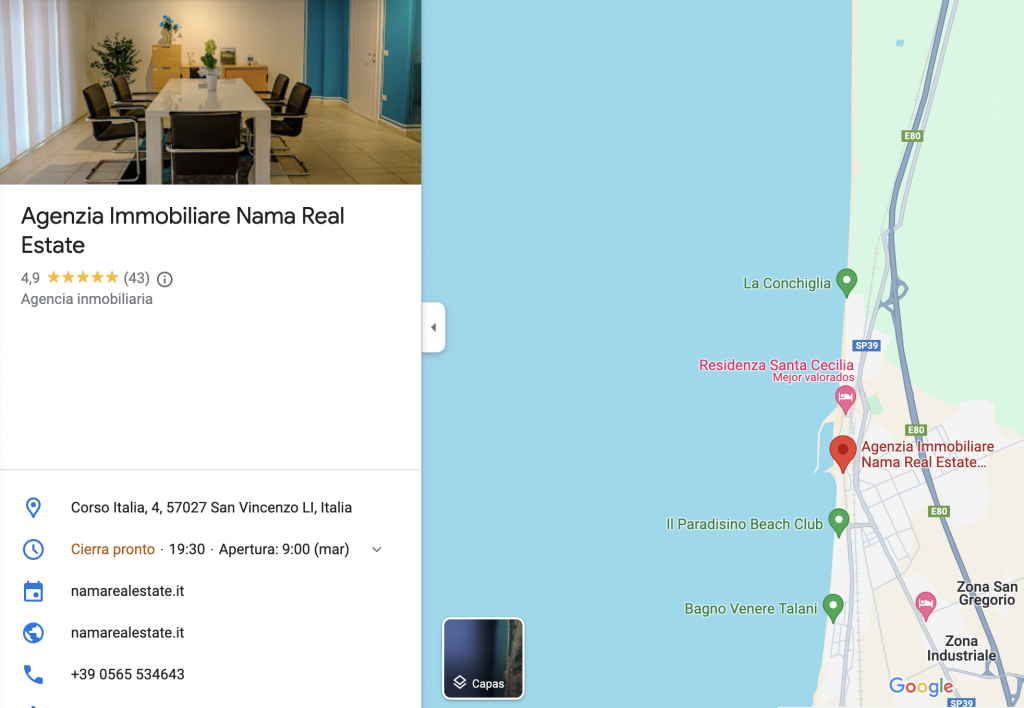Click the calendar booking icon
1024x708 pixels.
[x=33, y=591]
